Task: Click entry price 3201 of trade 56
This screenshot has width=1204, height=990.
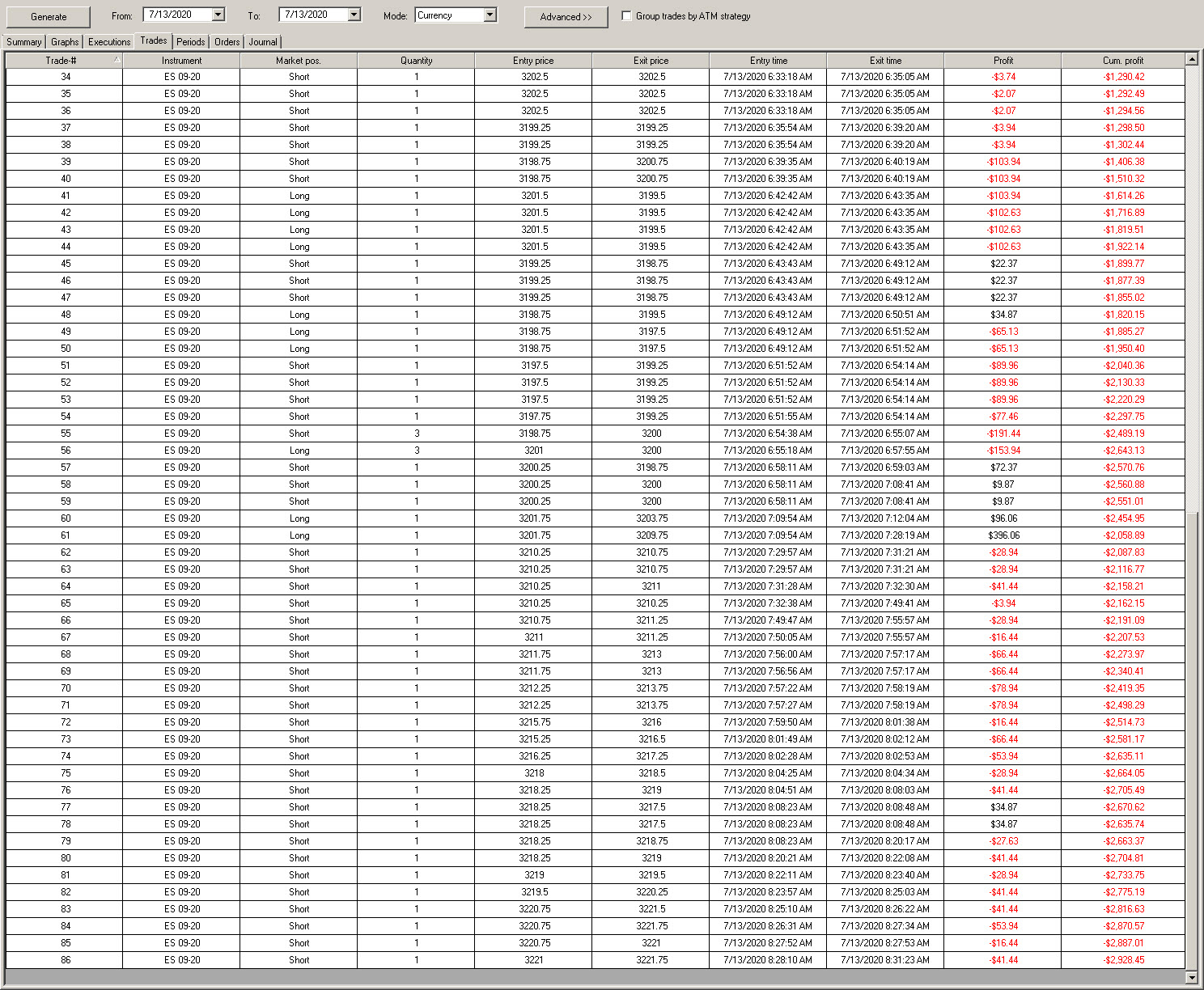Action: [533, 451]
